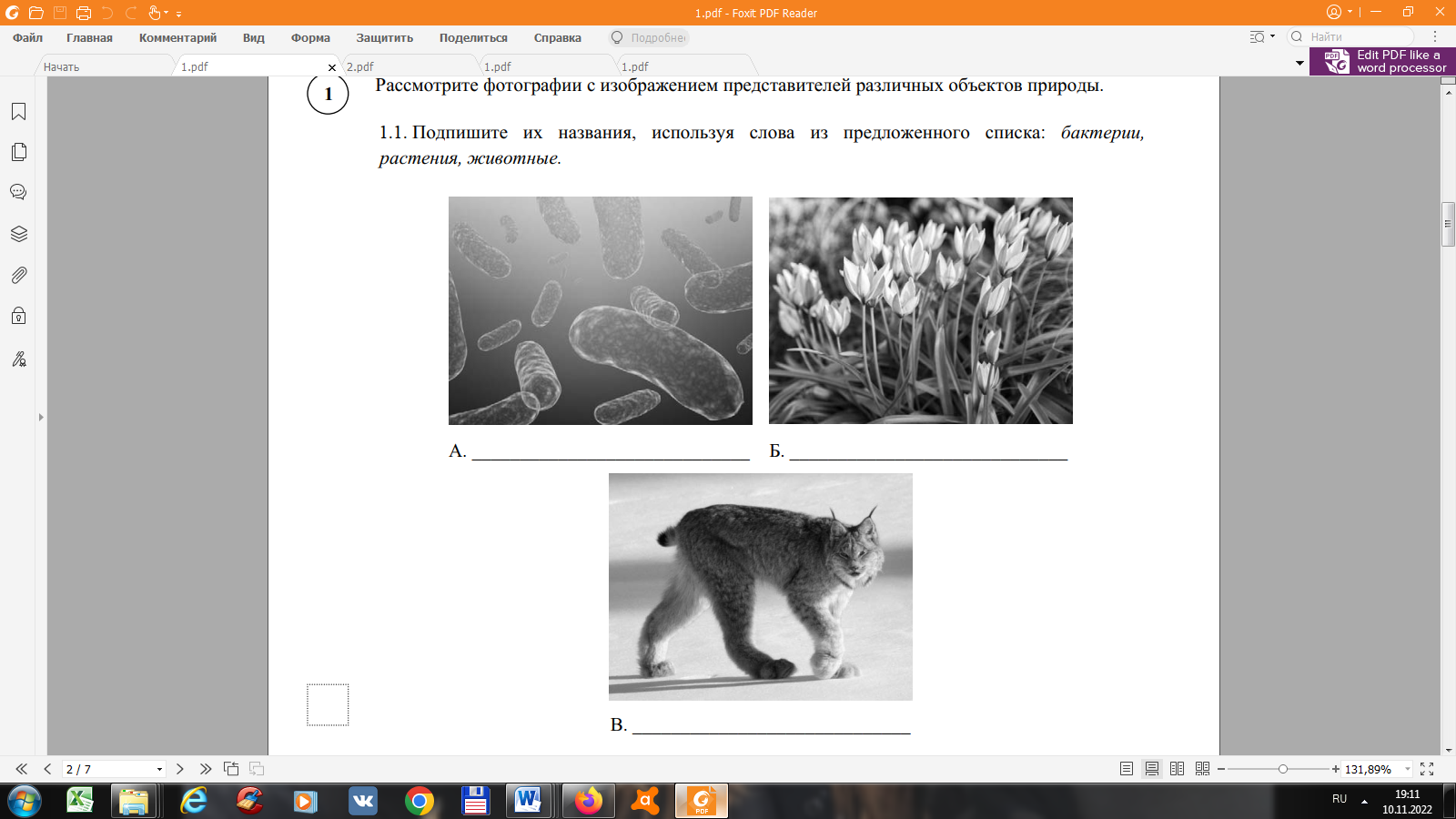
Task: Expand the account dropdown arrow
Action: 1350,13
